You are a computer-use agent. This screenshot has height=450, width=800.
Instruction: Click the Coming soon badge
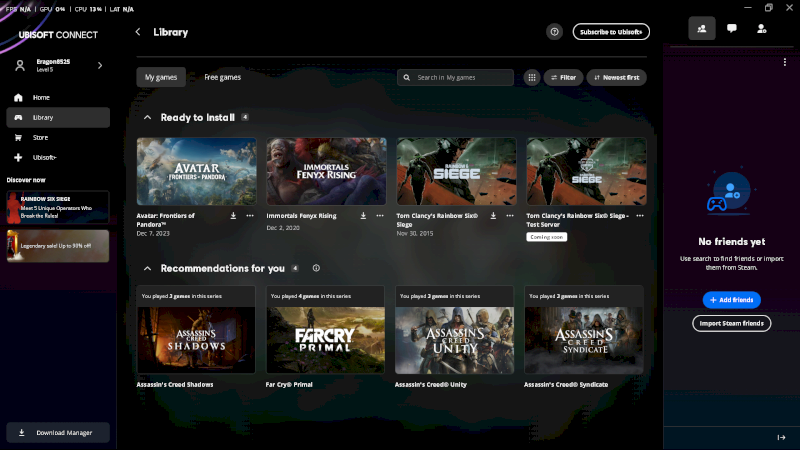pyautogui.click(x=546, y=237)
